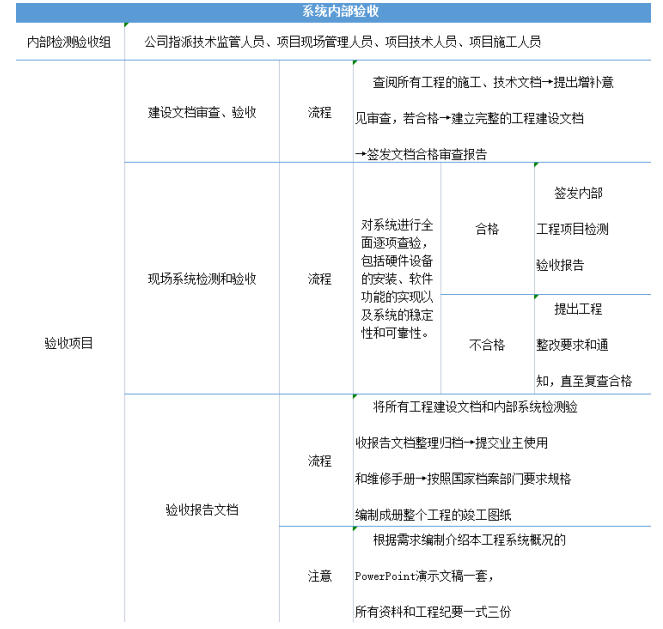Image resolution: width=663 pixels, height=629 pixels.
Task: Select the 建设文档审查、验收 cell
Action: (202, 112)
